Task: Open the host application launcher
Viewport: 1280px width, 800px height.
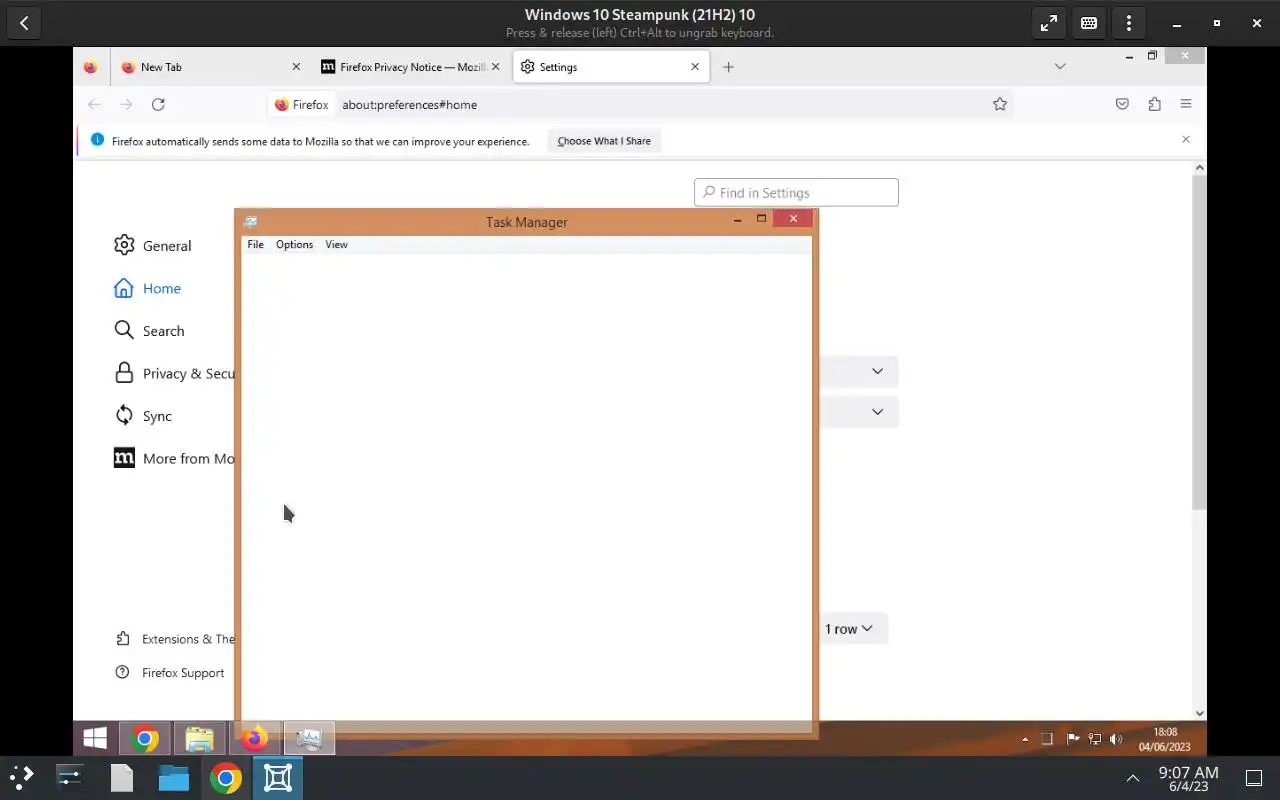Action: 22,777
